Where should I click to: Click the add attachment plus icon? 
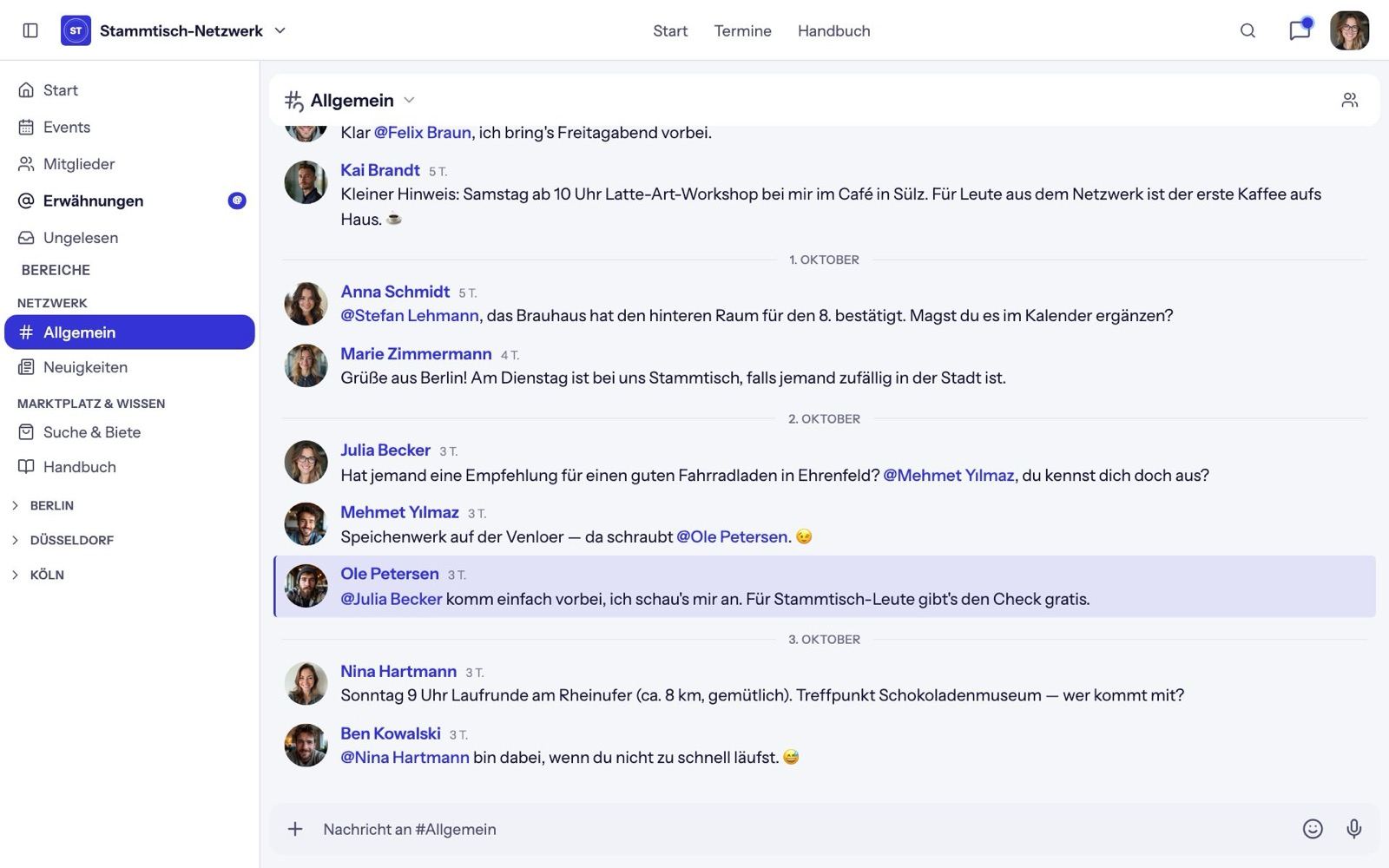295,829
